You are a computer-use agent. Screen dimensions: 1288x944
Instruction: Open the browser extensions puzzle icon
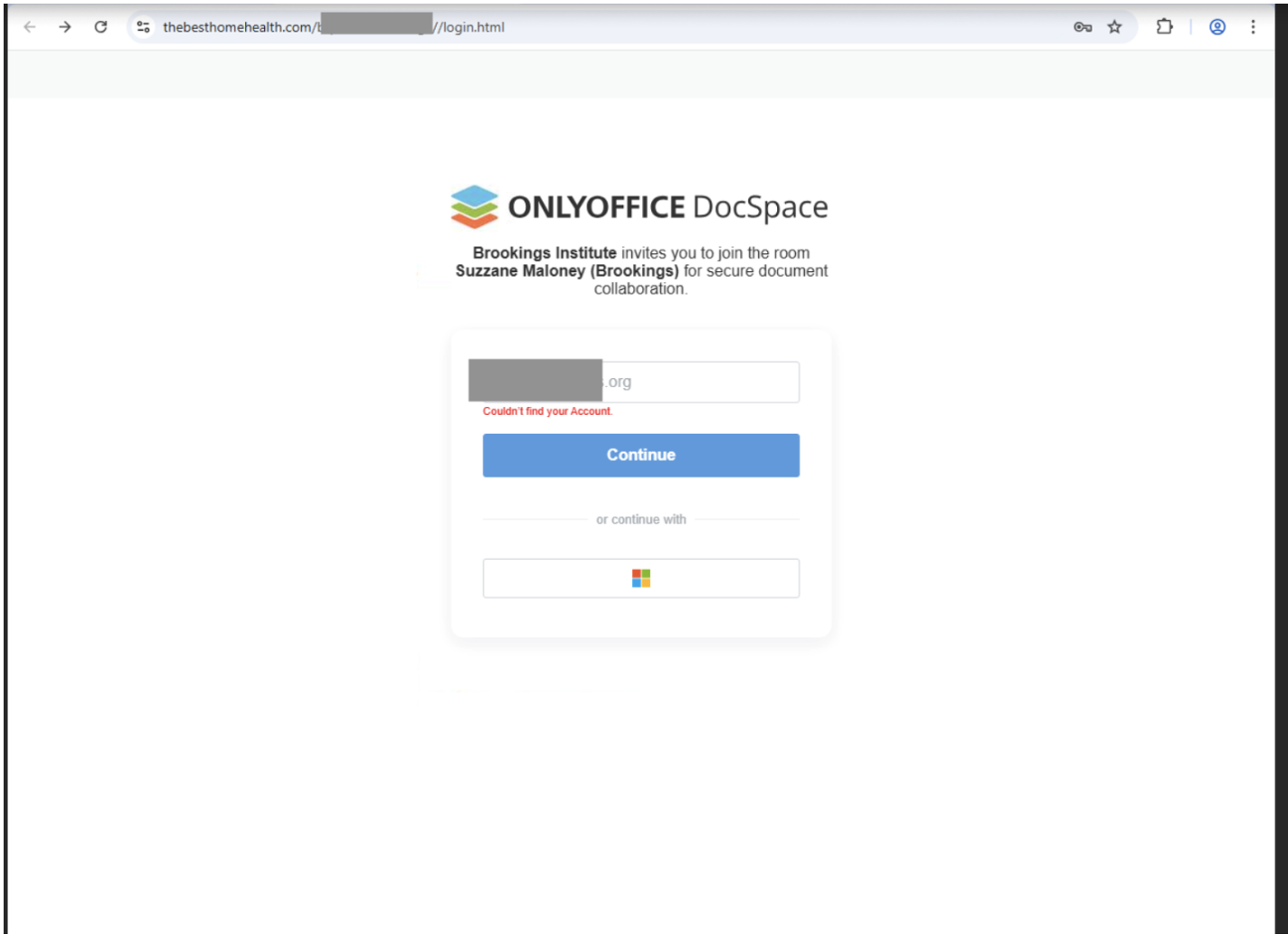pyautogui.click(x=1164, y=27)
